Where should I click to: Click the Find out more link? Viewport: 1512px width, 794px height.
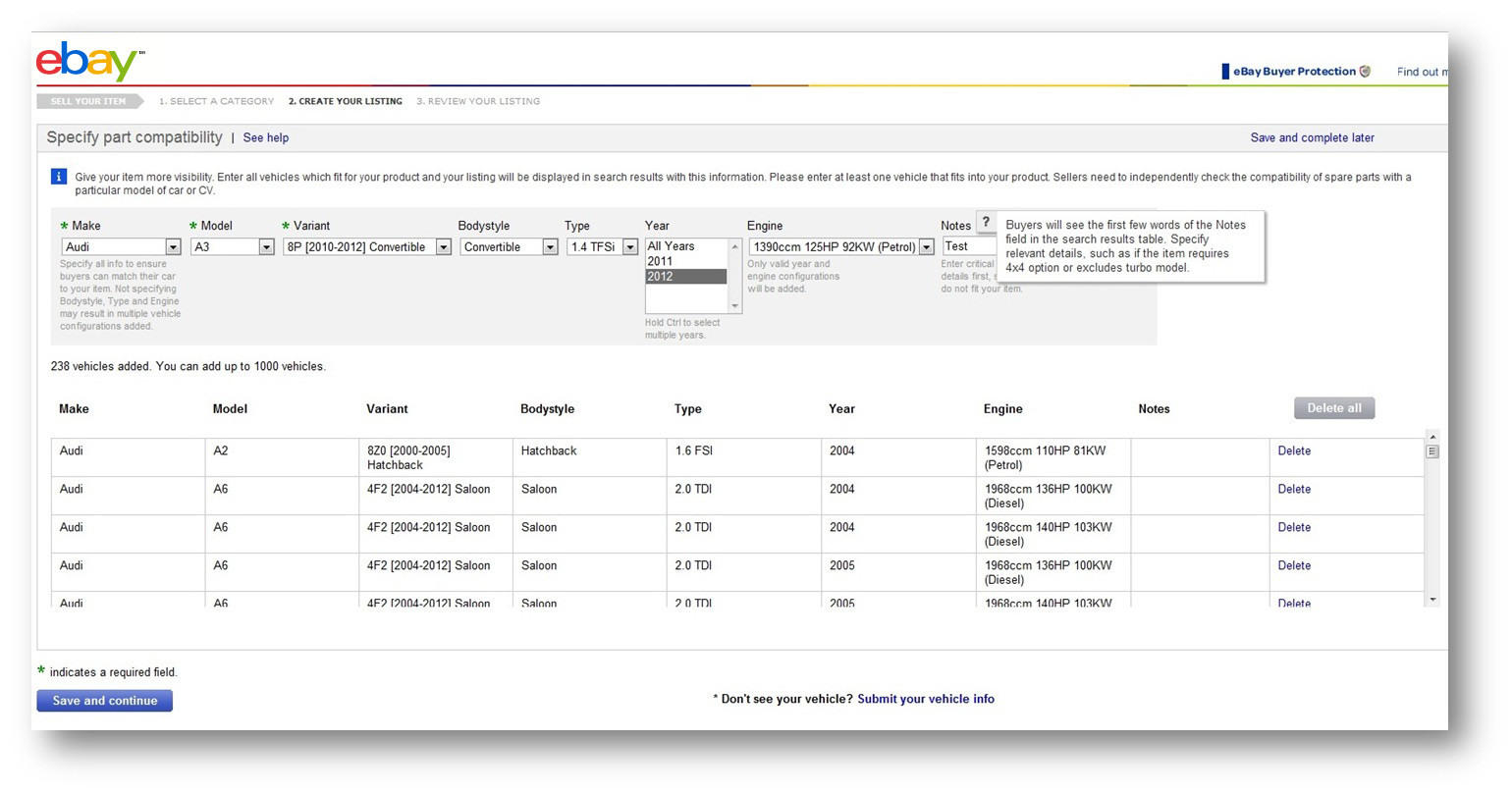[x=1422, y=72]
